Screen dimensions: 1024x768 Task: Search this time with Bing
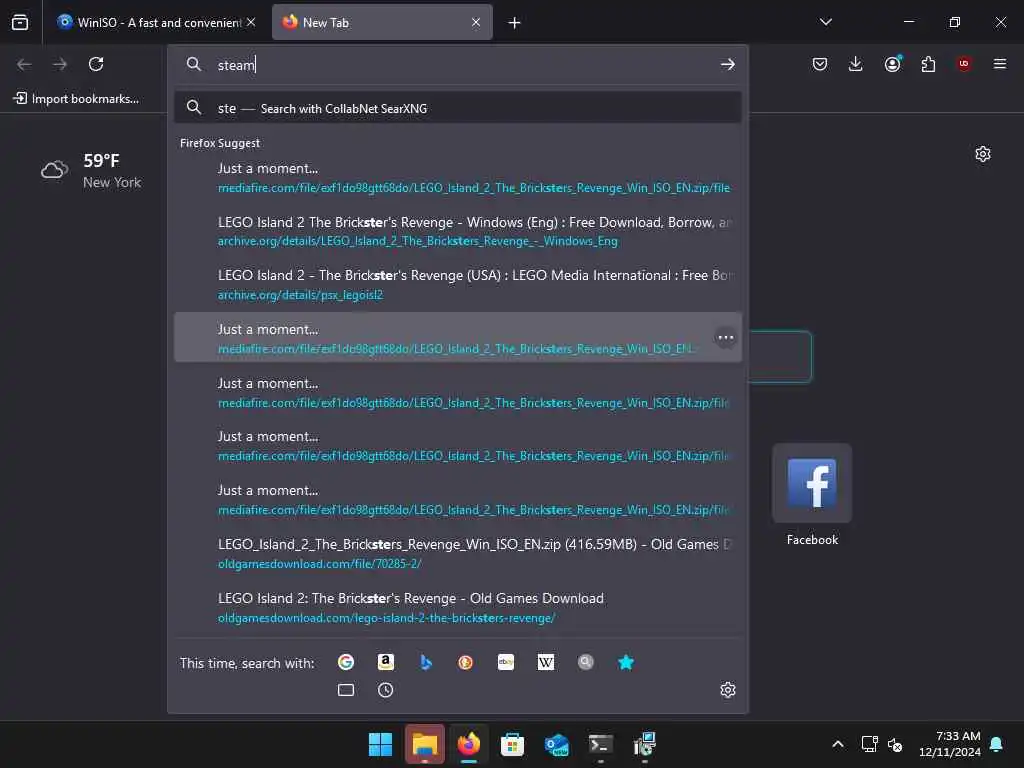pyautogui.click(x=426, y=662)
